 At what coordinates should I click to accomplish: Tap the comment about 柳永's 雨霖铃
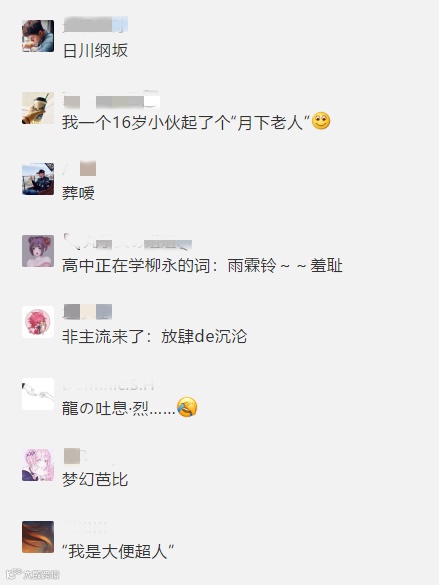tap(202, 266)
